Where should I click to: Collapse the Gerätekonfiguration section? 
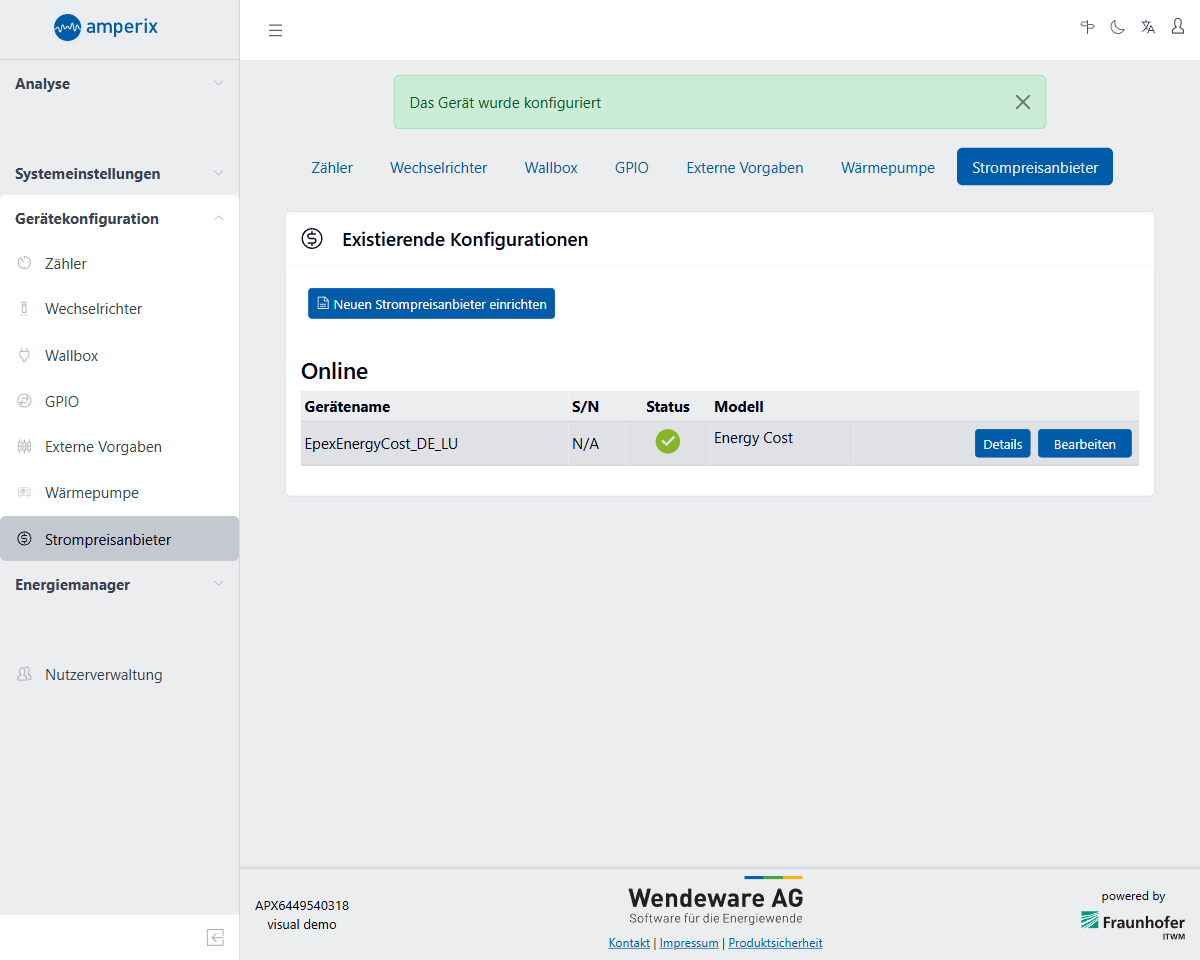click(x=118, y=219)
